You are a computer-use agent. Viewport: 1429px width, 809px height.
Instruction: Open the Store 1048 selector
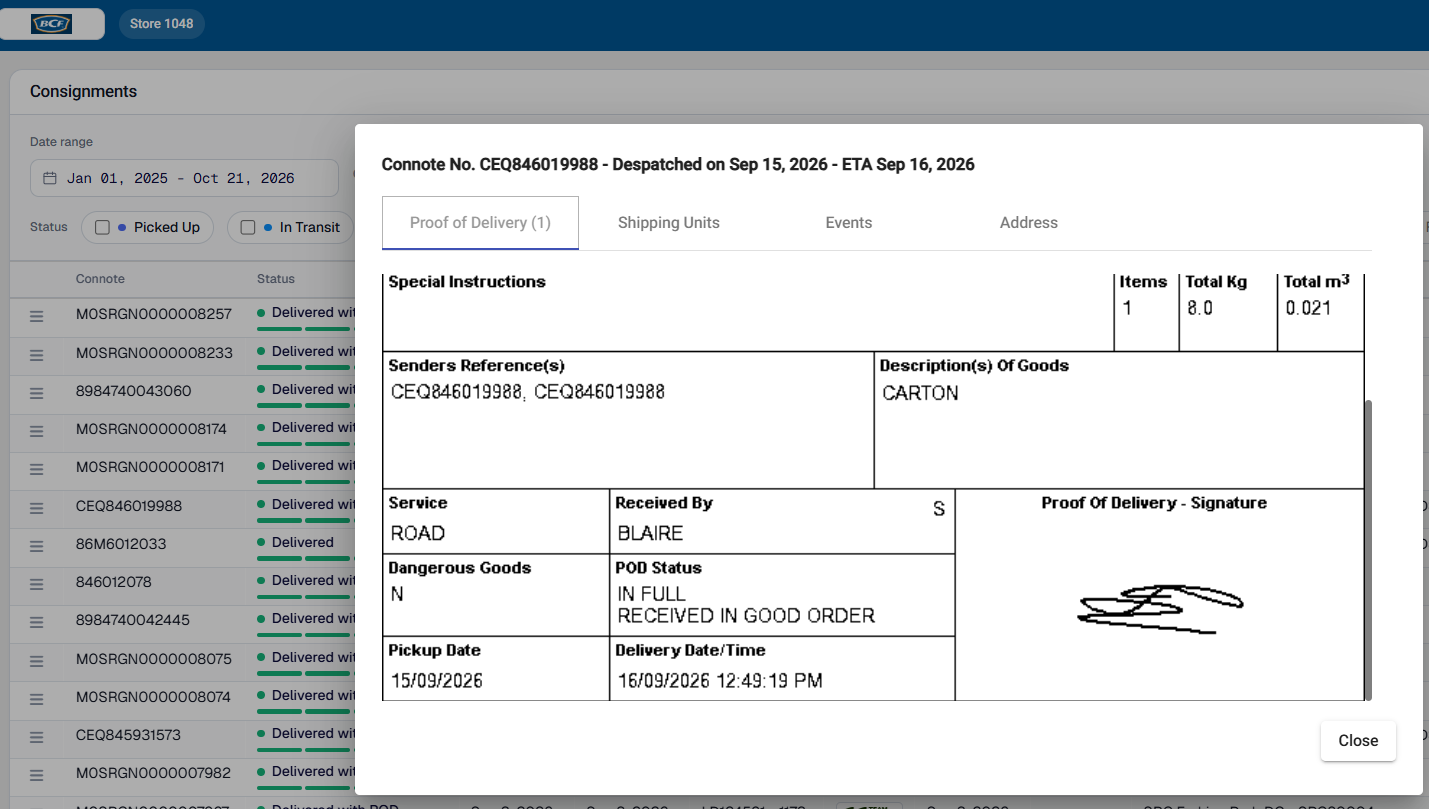[161, 24]
